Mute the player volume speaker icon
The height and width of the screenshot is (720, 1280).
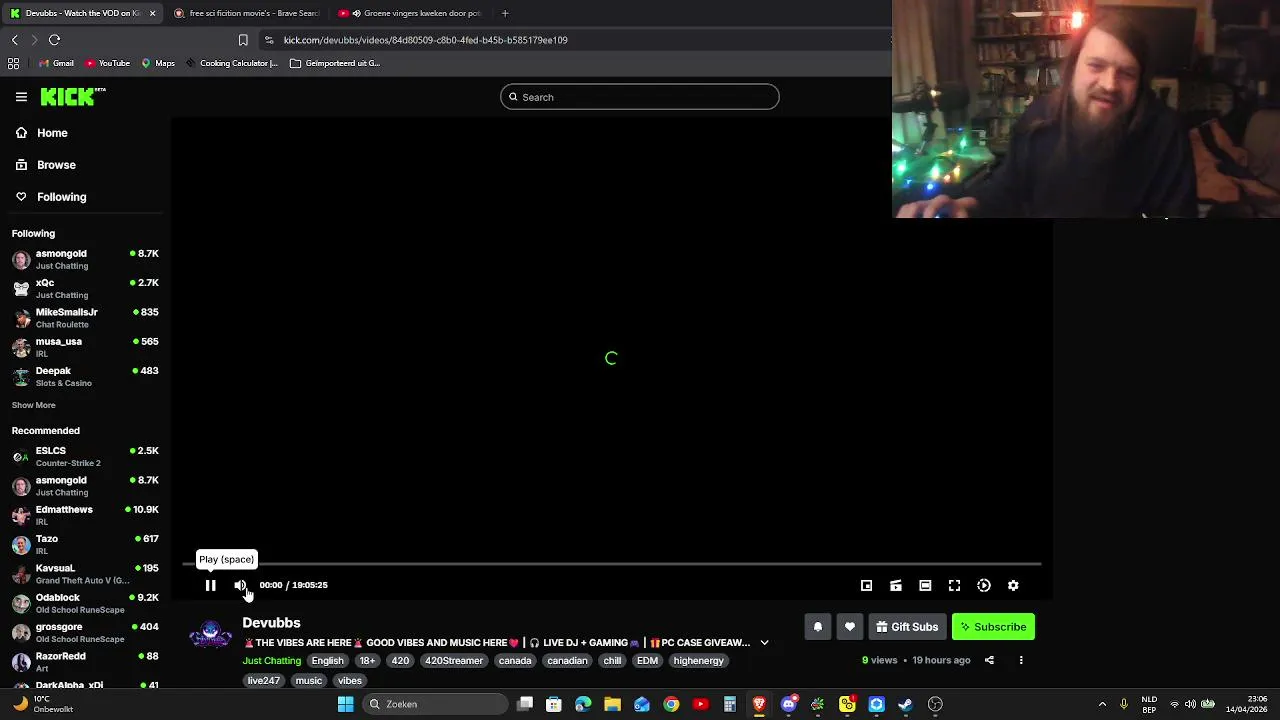click(240, 585)
